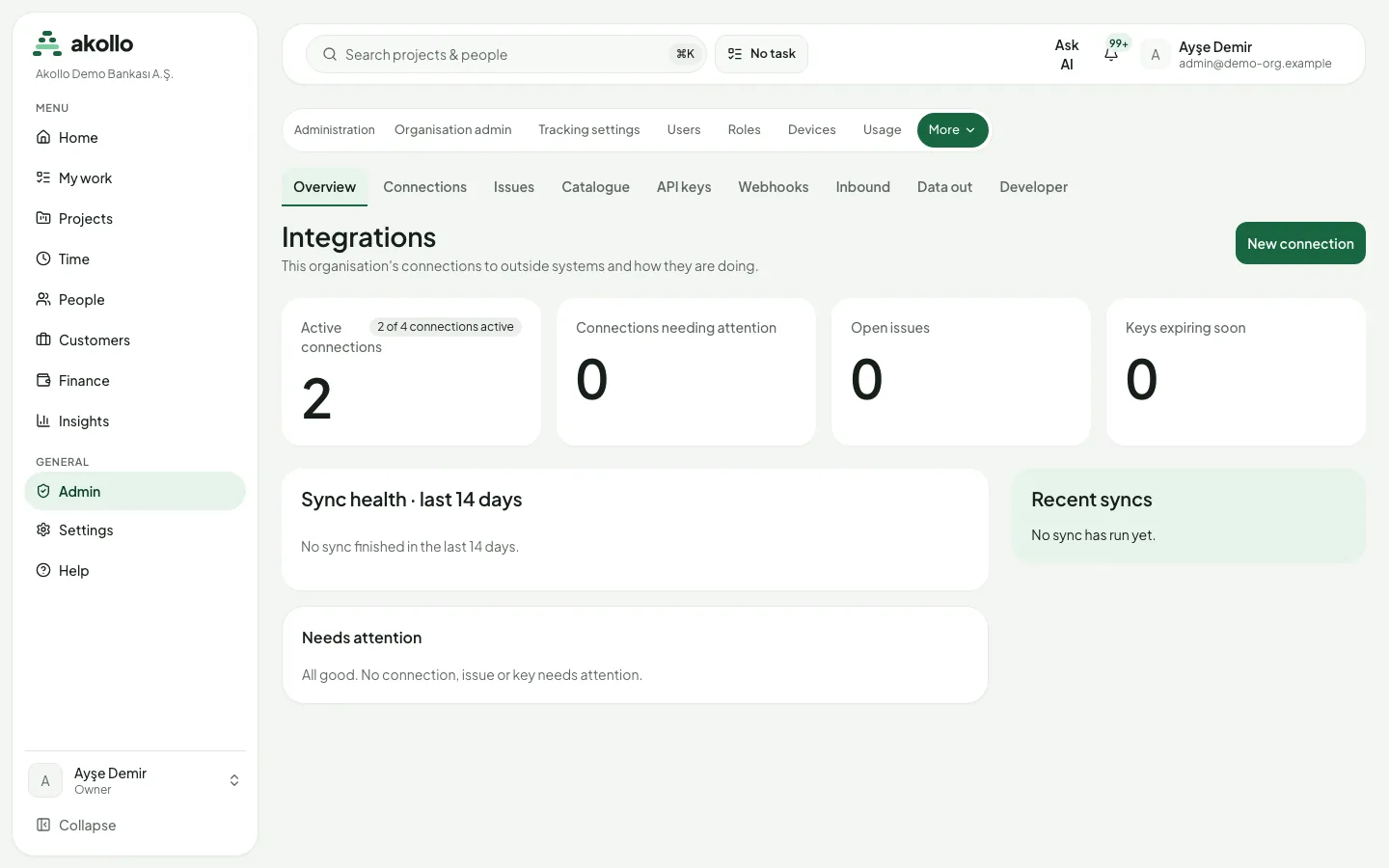1389x868 pixels.
Task: Open the Devices admin section
Action: point(812,130)
